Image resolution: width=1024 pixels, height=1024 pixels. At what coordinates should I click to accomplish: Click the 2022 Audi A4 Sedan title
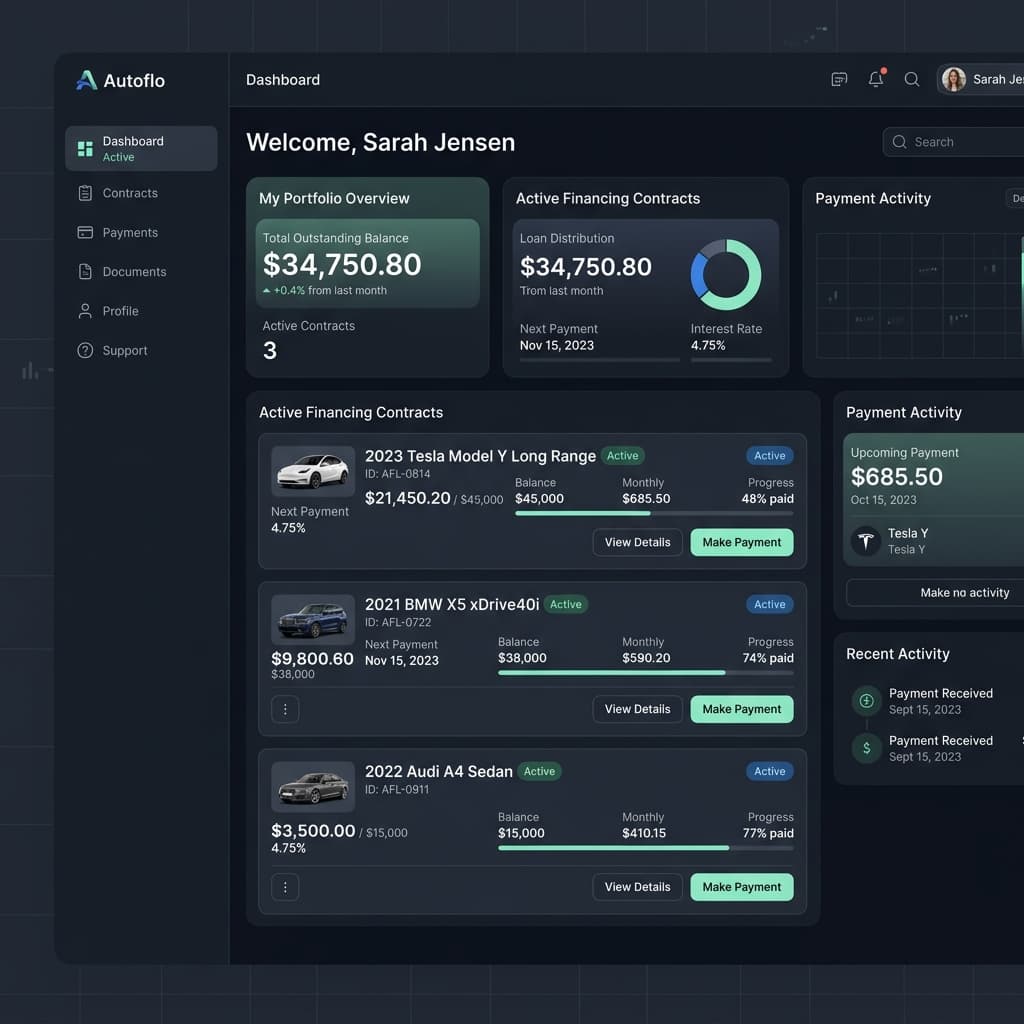pos(439,771)
